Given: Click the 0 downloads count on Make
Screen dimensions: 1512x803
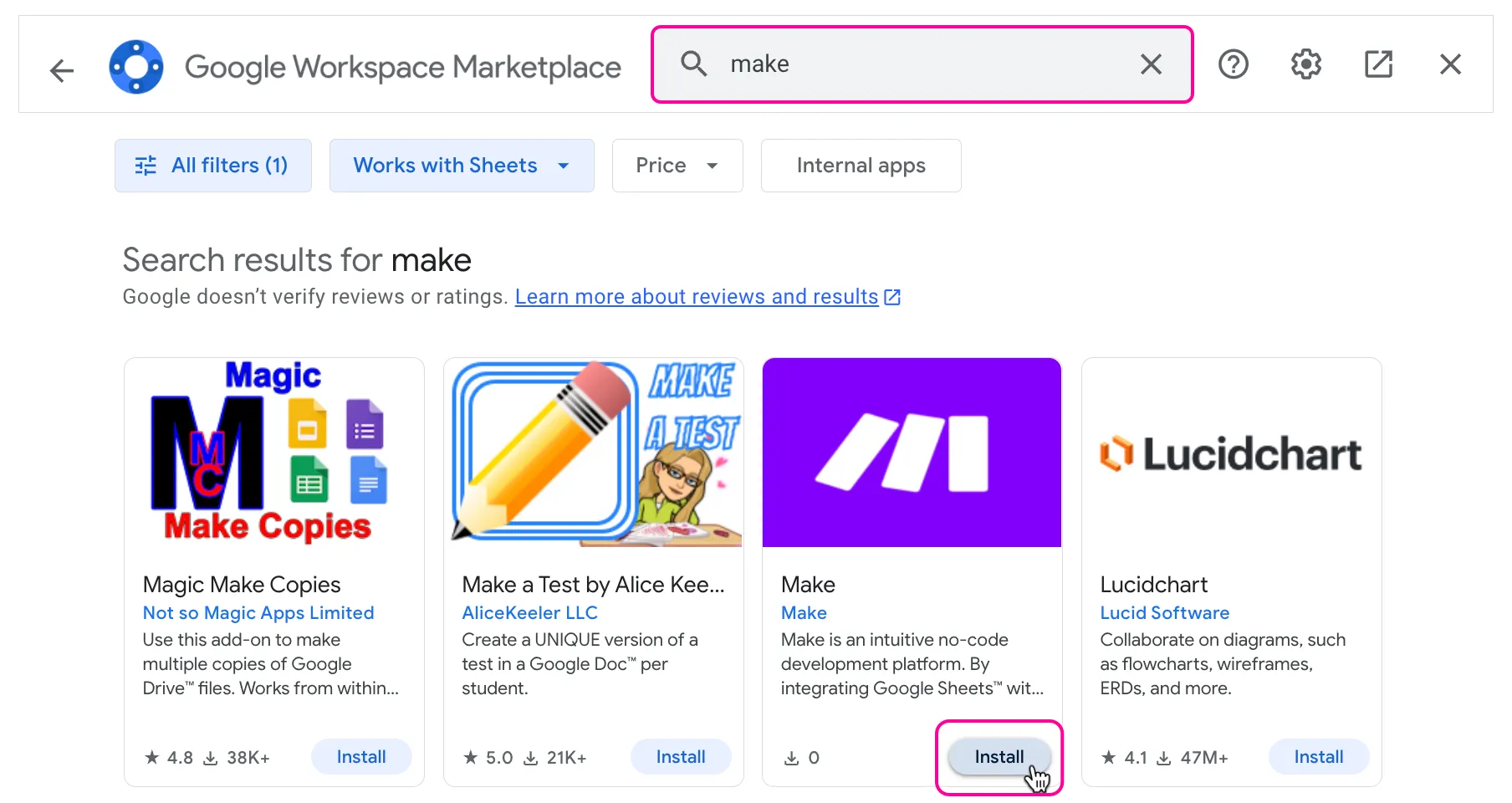Looking at the screenshot, I should coord(802,758).
